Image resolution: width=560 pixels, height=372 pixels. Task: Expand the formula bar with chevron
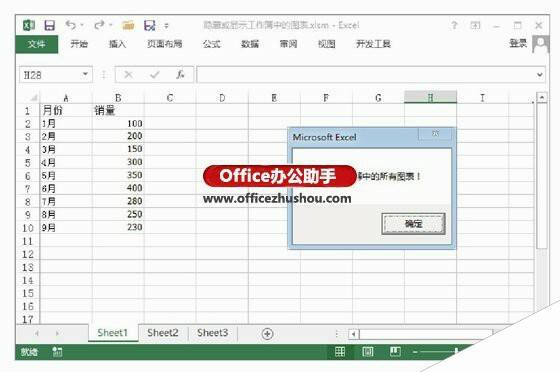(x=539, y=75)
